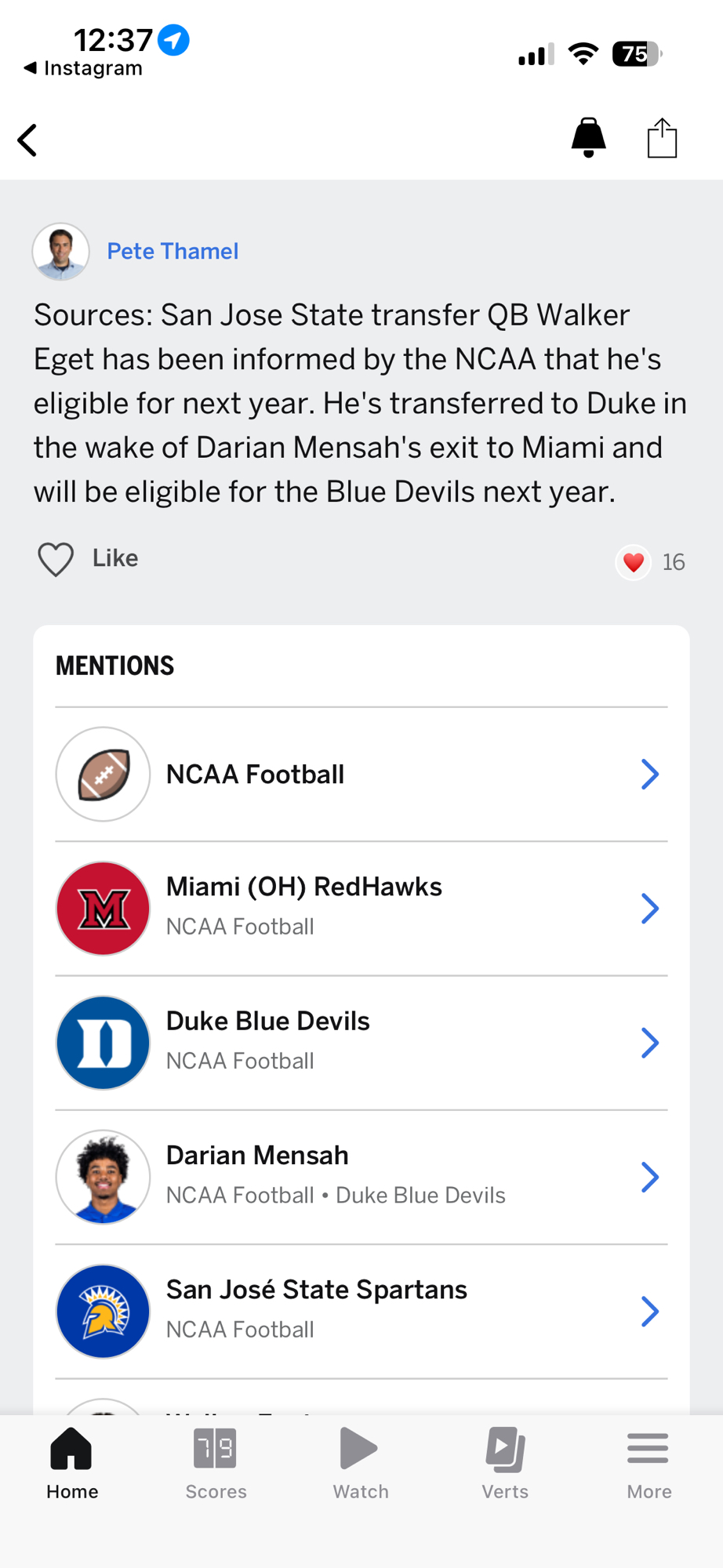Open the Verts tab
Screen dimensions: 723x1568
[505, 1463]
